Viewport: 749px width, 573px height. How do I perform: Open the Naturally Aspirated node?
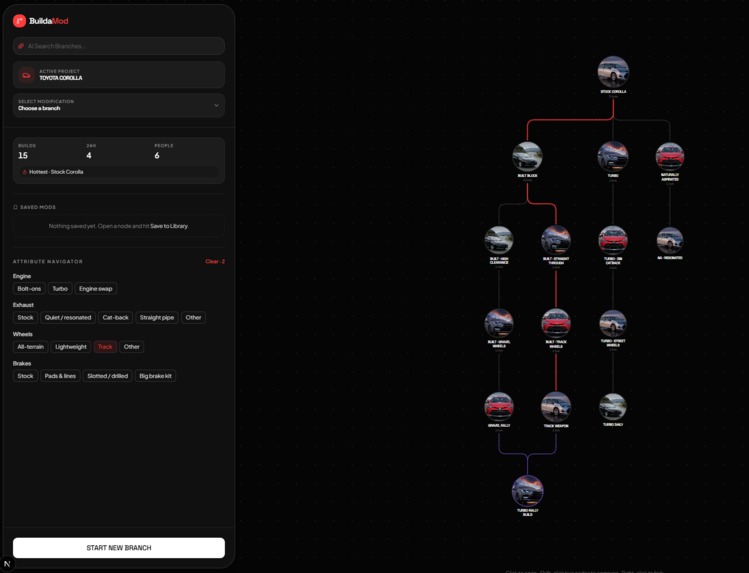click(670, 157)
